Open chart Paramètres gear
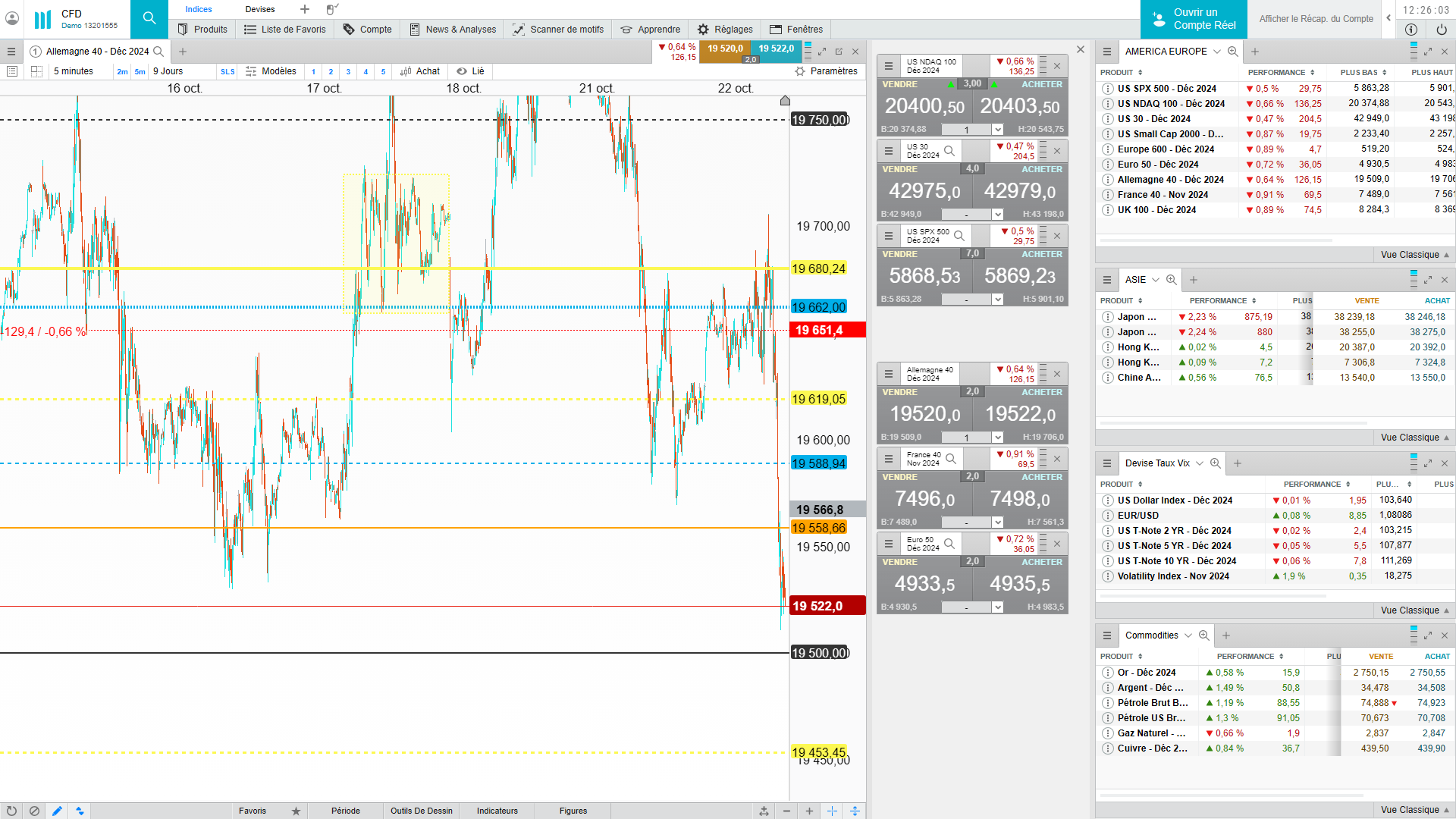The image size is (1456, 819). (826, 71)
